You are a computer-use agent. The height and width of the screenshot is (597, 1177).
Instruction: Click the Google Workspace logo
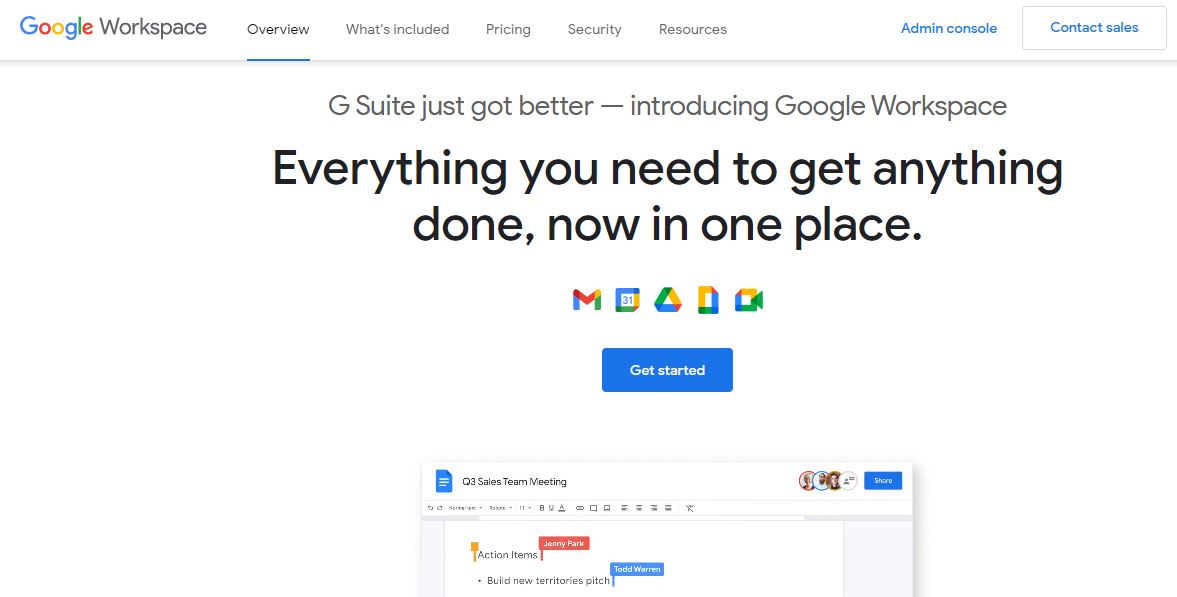click(113, 28)
